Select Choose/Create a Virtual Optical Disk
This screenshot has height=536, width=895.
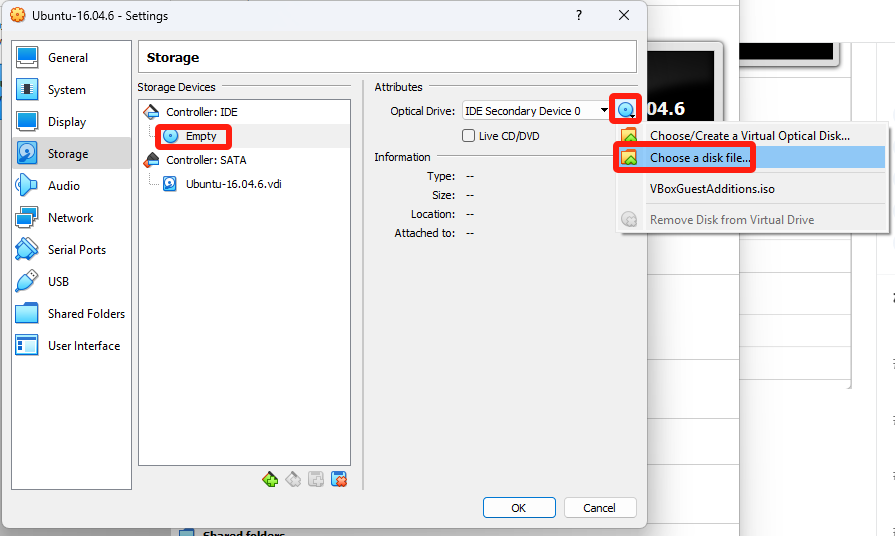click(752, 136)
